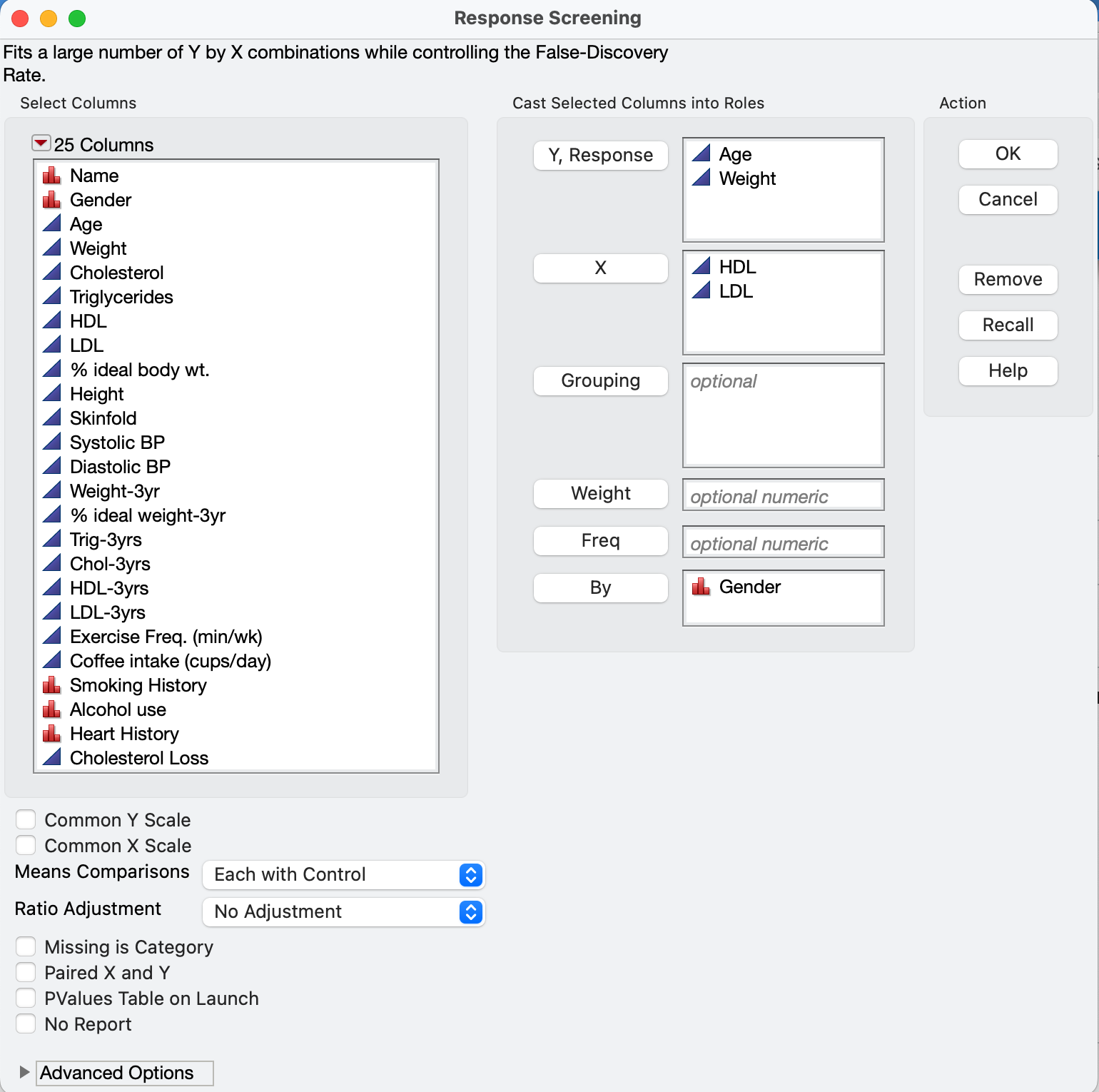This screenshot has height=1092, width=1099.
Task: Check the Missing is Category option
Action: 26,946
